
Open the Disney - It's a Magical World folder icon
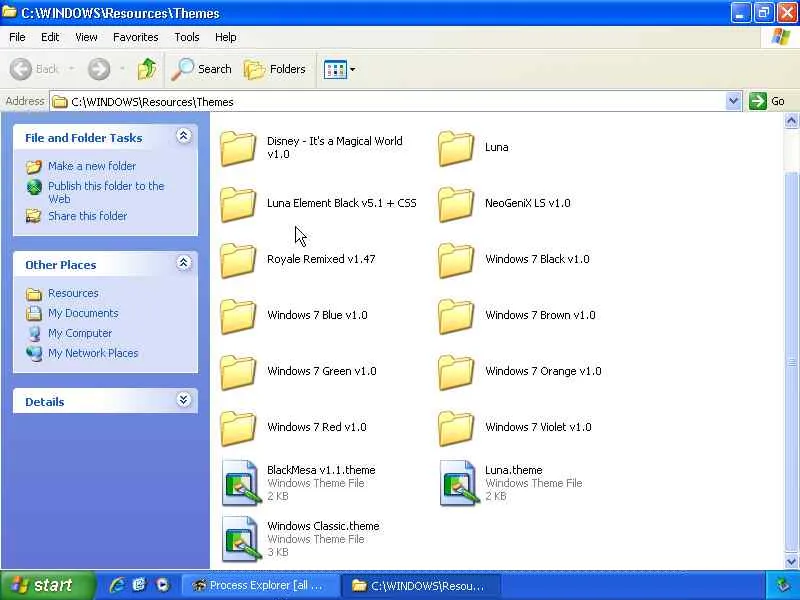click(238, 148)
